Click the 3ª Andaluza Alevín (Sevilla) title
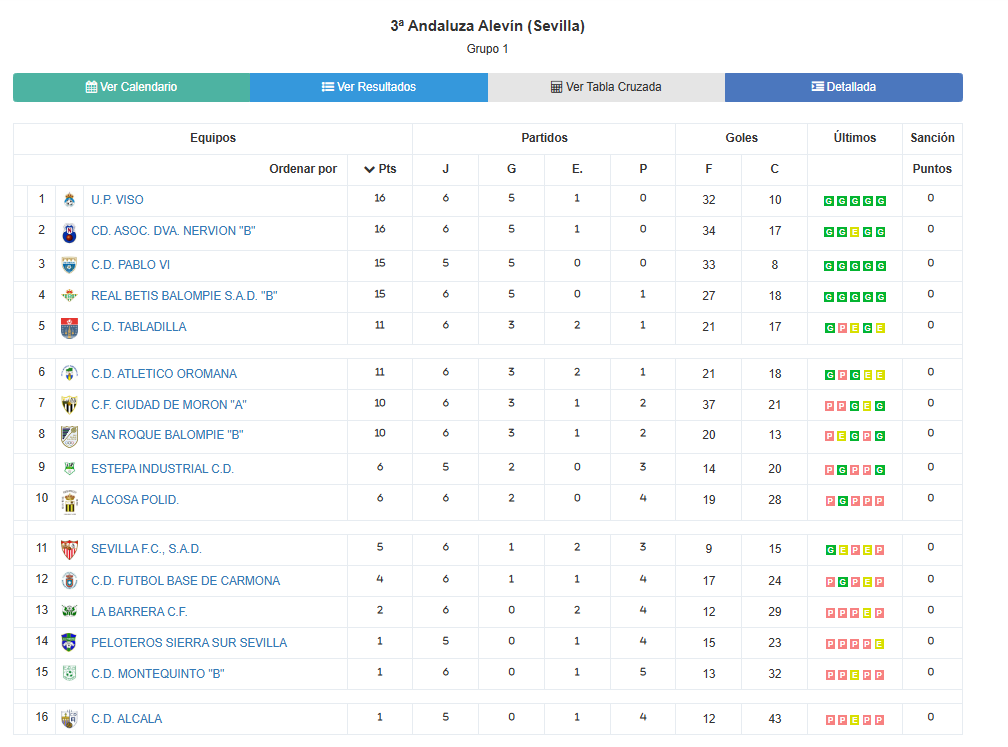This screenshot has height=747, width=1008. [x=487, y=26]
